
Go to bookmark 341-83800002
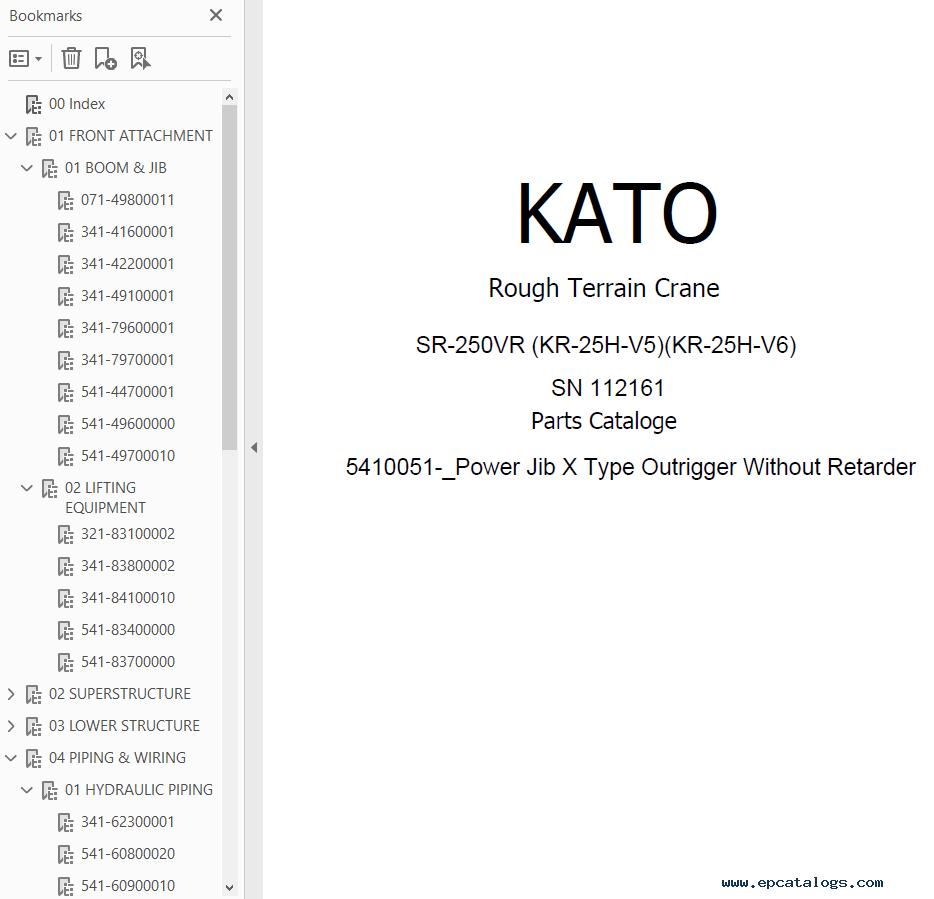[128, 566]
